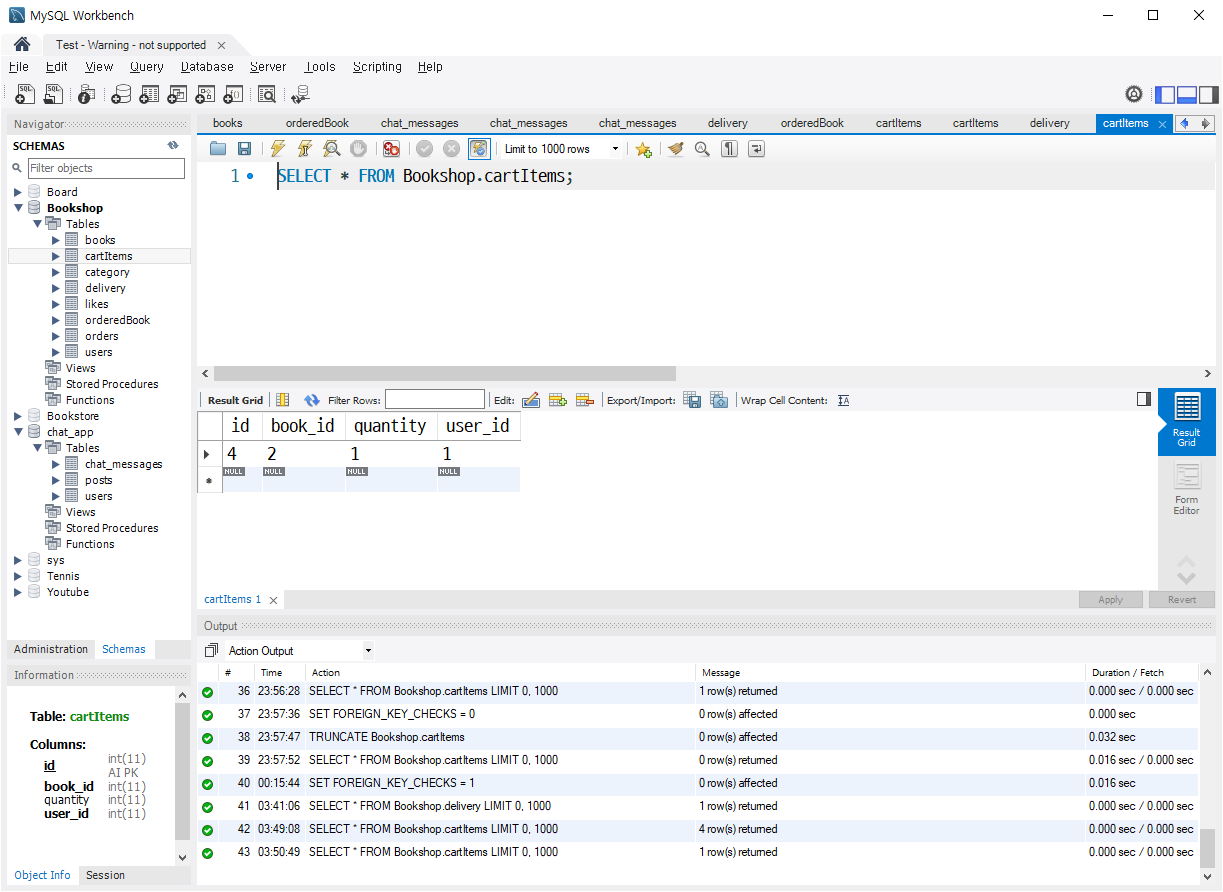Viewport: 1223px width, 892px height.
Task: Collapse the Bookshop schema
Action: pyautogui.click(x=18, y=208)
